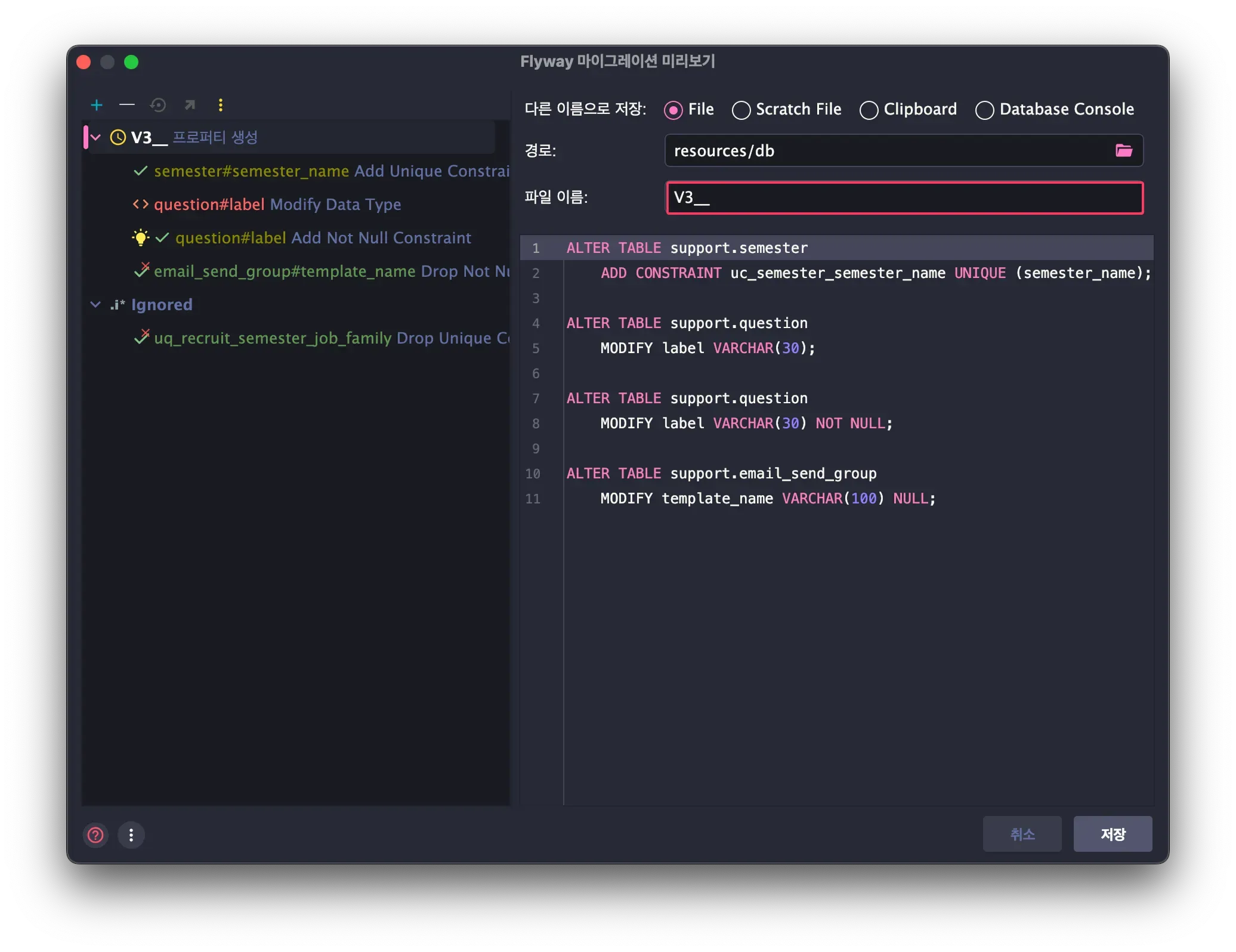
Task: Choose the Clipboard radio option
Action: click(869, 110)
